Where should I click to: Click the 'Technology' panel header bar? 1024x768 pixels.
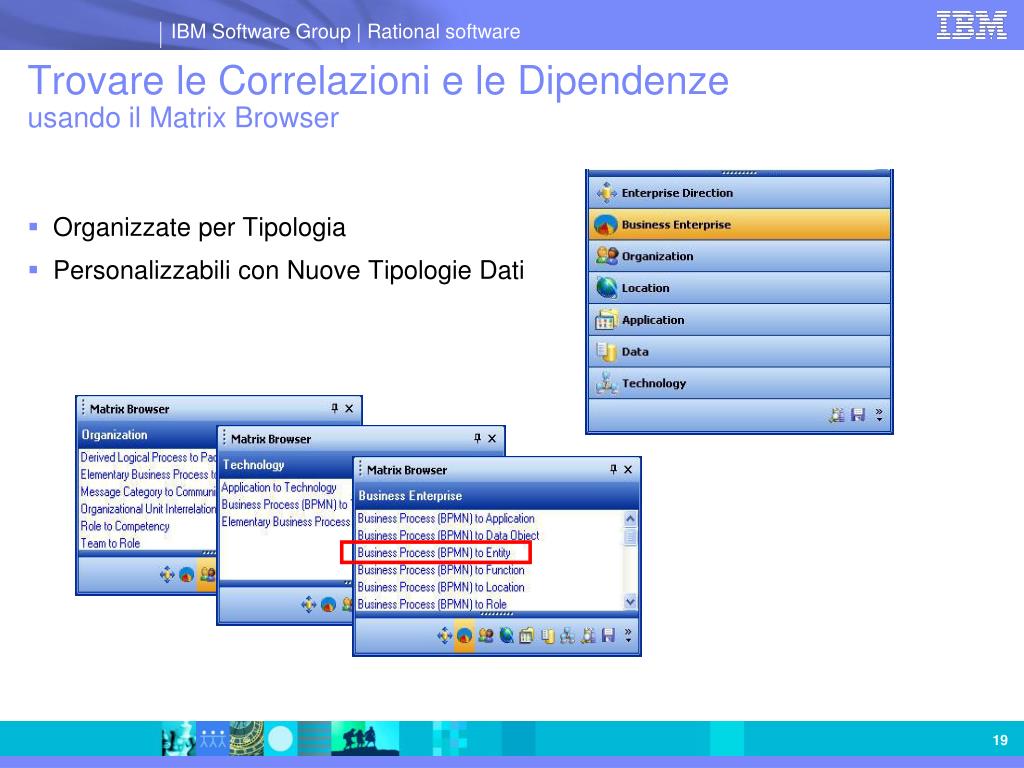(x=285, y=465)
